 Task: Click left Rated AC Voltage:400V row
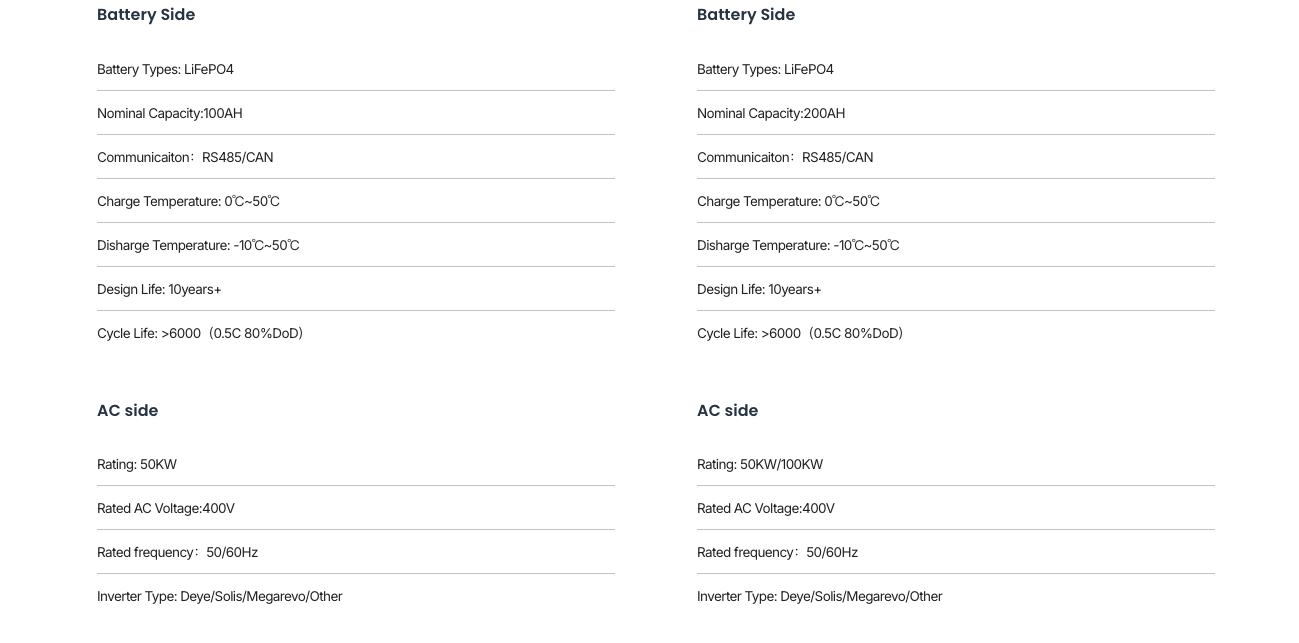point(356,508)
